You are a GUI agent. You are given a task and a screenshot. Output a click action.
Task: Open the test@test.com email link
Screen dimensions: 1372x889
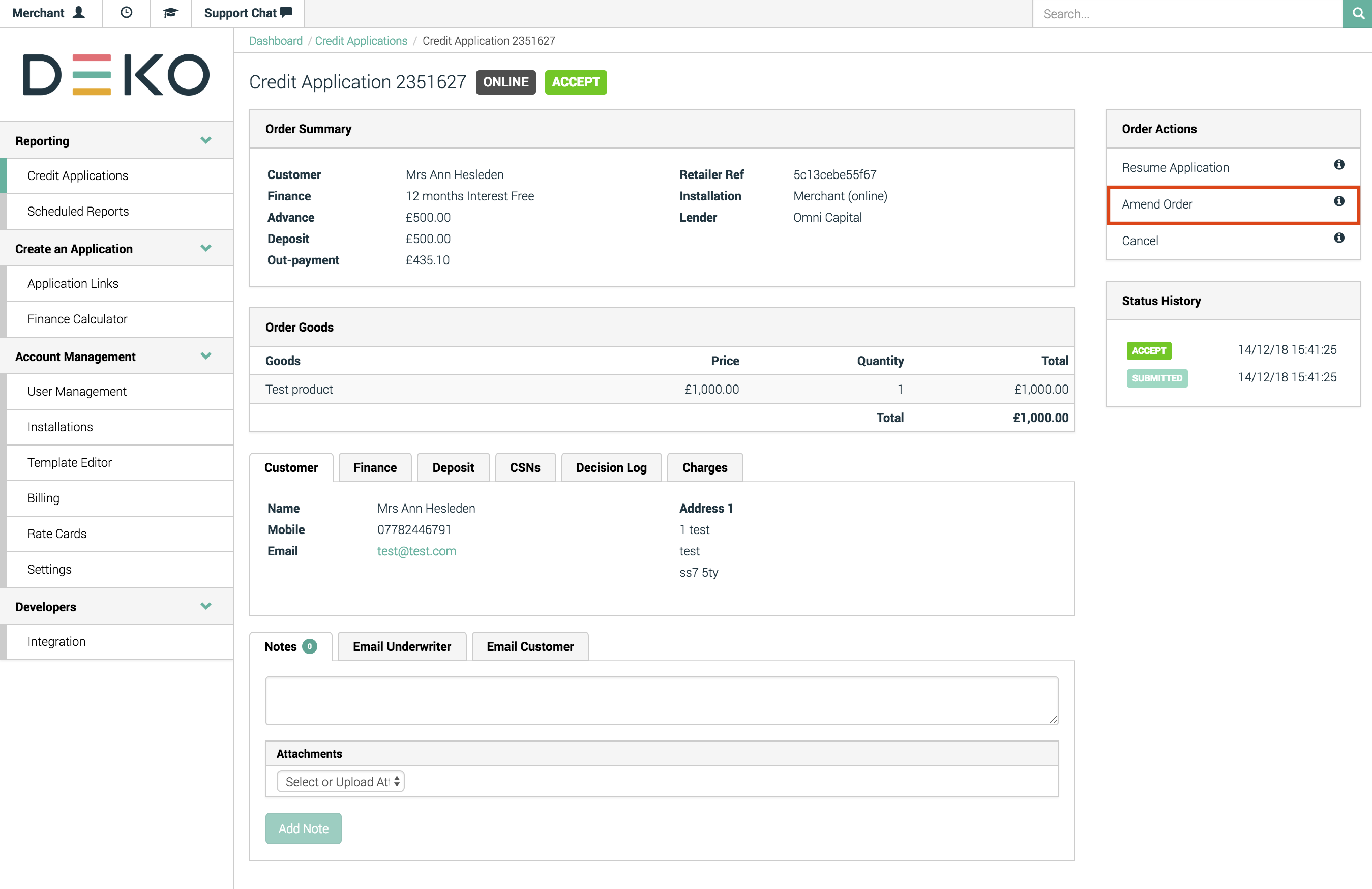[x=416, y=551]
